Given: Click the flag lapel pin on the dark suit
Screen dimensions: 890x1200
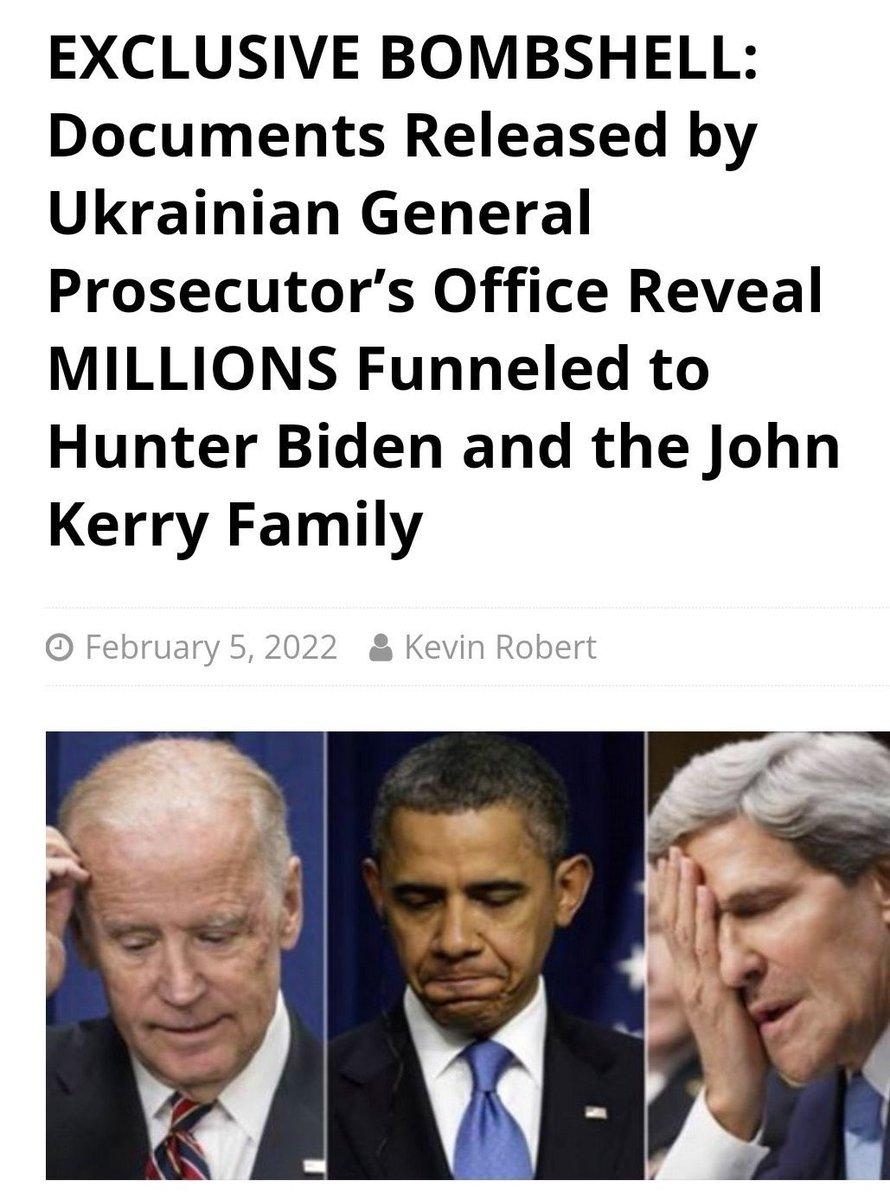Looking at the screenshot, I should click(x=596, y=1112).
